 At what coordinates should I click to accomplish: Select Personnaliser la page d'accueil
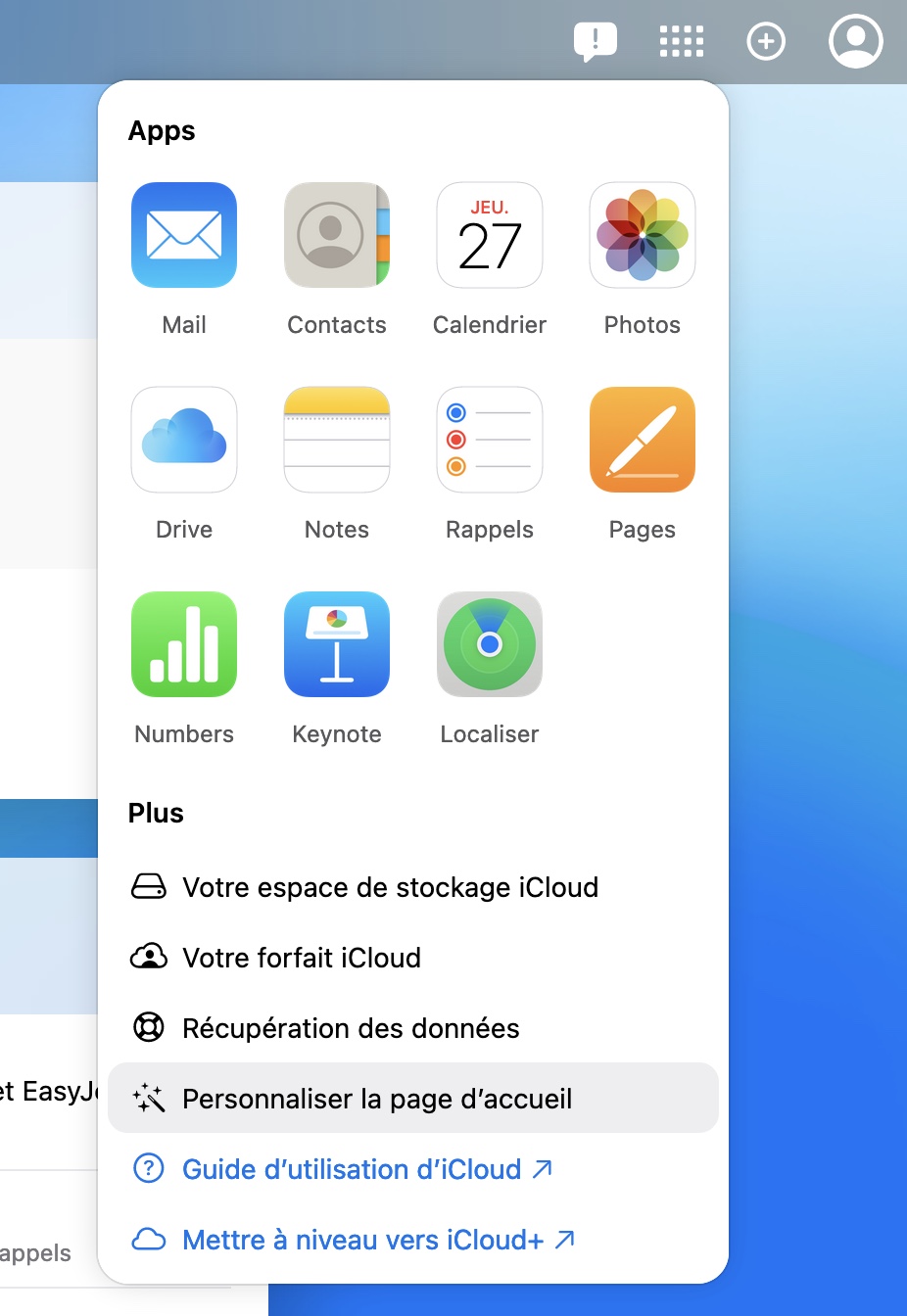(413, 1099)
